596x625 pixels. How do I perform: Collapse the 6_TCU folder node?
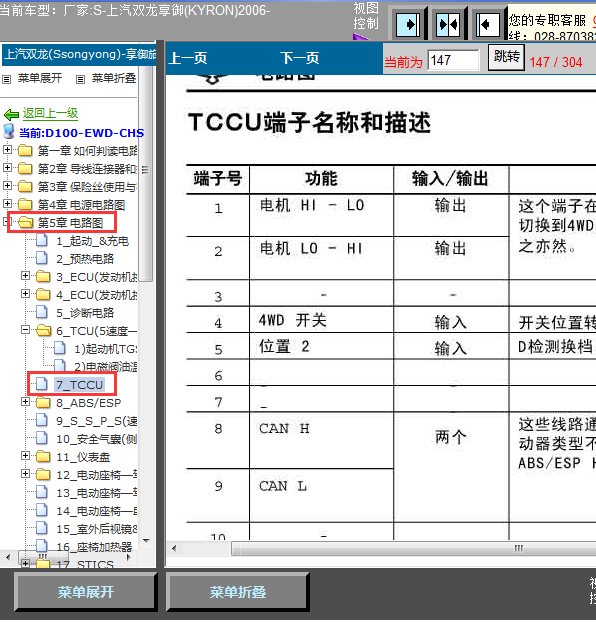tap(26, 330)
